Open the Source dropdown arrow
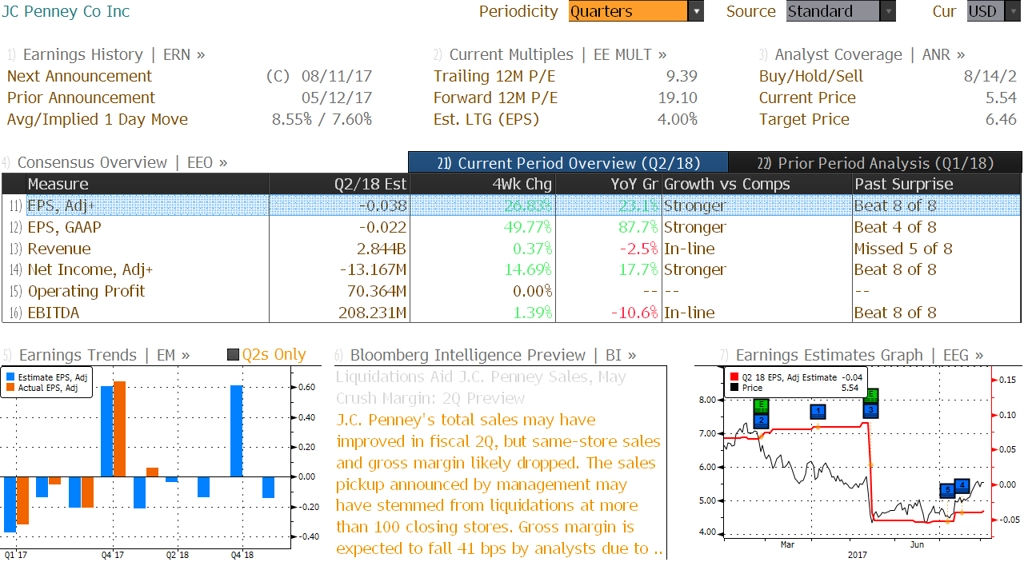The width and height of the screenshot is (1024, 562). pos(888,11)
